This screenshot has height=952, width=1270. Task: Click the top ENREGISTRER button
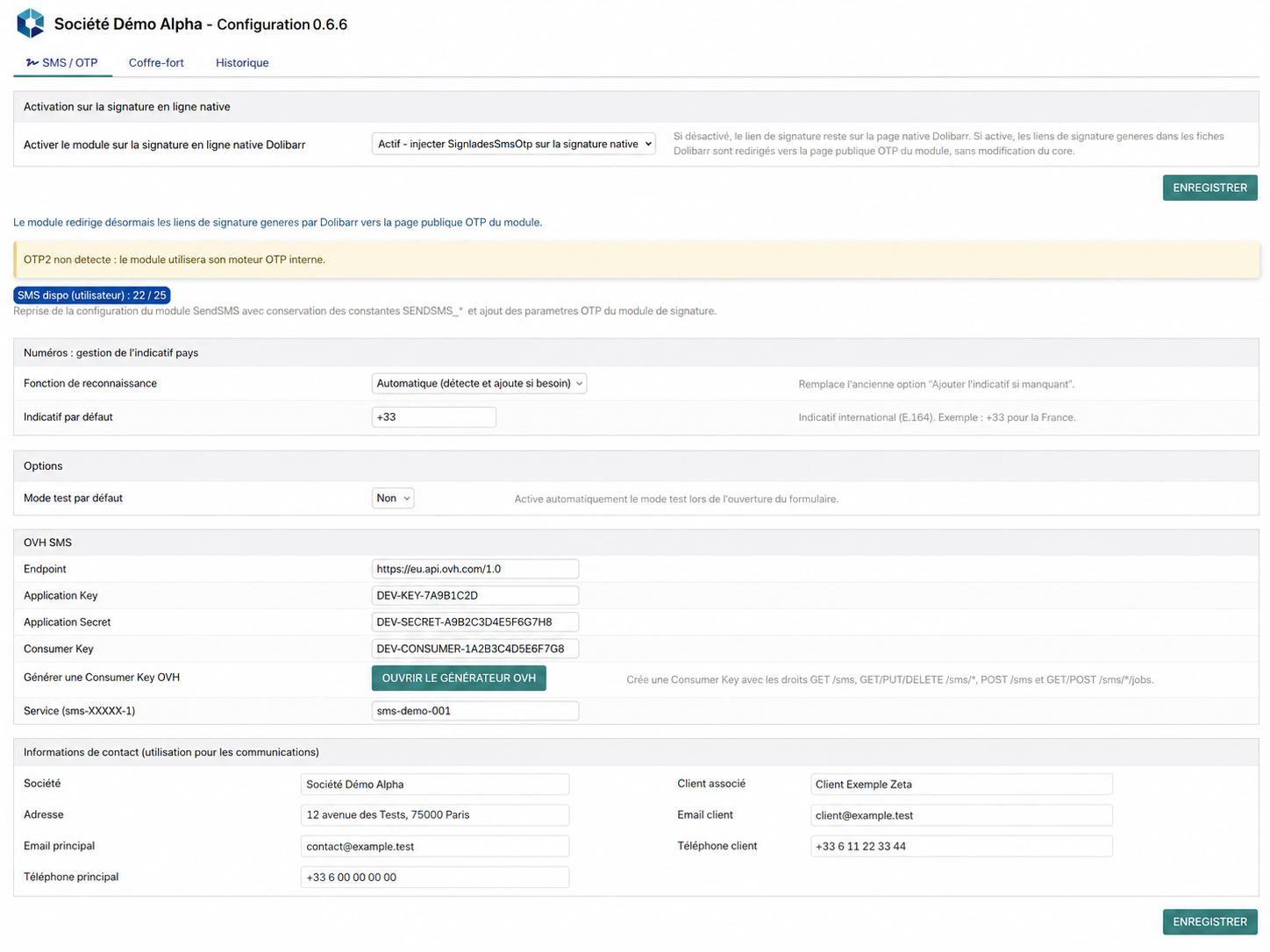(x=1209, y=188)
